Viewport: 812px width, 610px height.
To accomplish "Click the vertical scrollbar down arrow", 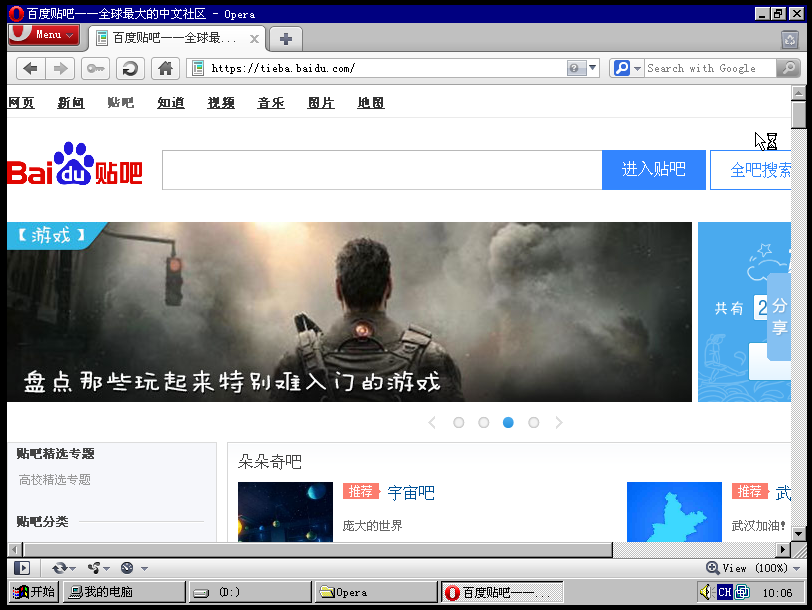I will click(x=799, y=533).
